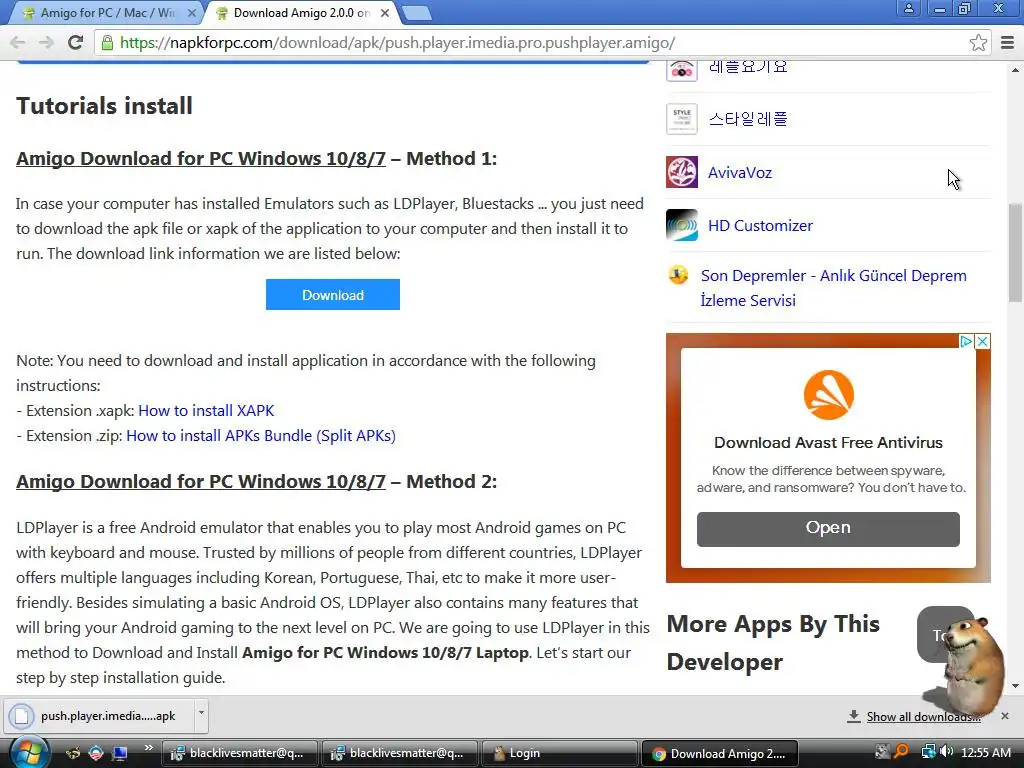Open the 스타일레플 app link
This screenshot has height=768, width=1024.
click(748, 119)
